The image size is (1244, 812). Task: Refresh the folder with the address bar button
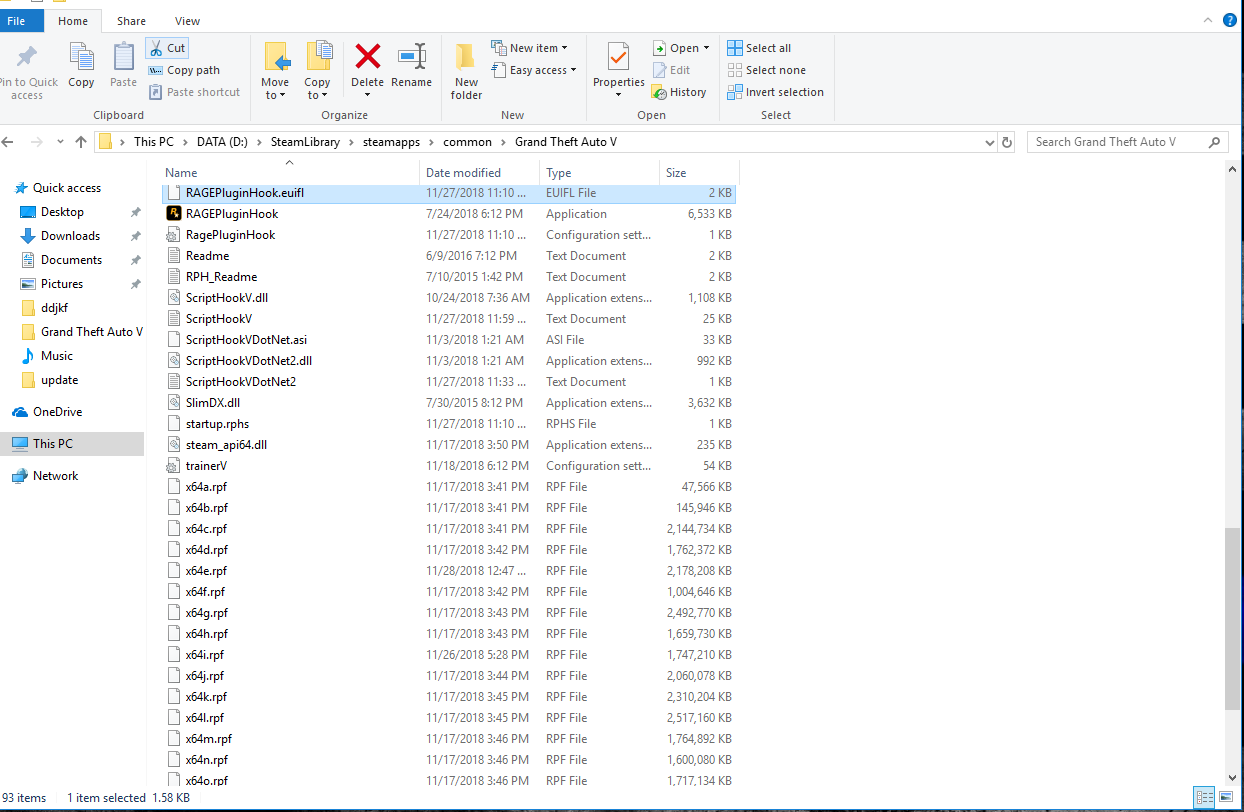(x=1006, y=142)
